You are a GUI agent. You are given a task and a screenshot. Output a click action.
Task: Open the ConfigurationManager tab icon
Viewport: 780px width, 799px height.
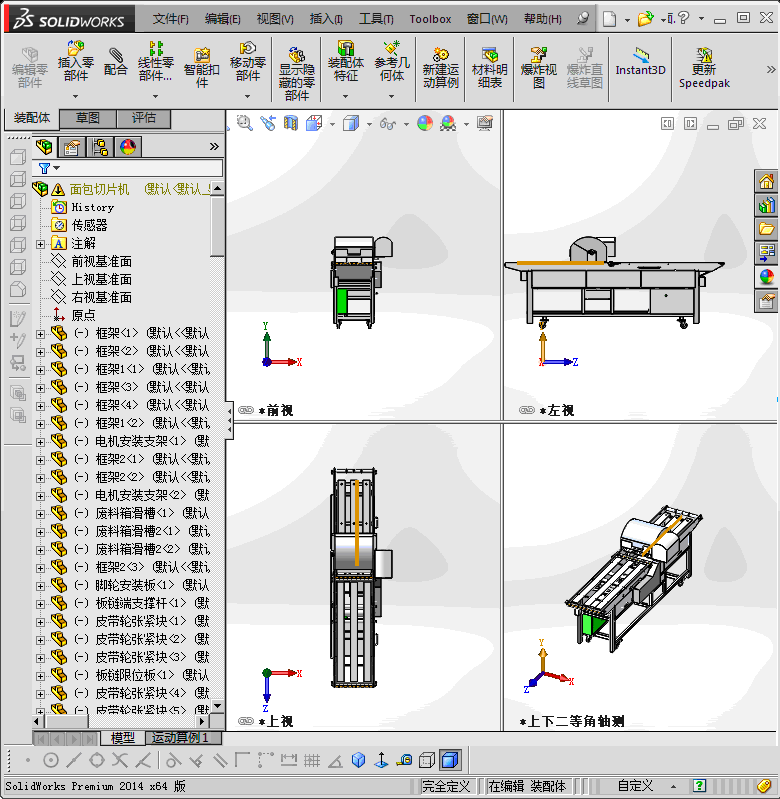pos(100,147)
